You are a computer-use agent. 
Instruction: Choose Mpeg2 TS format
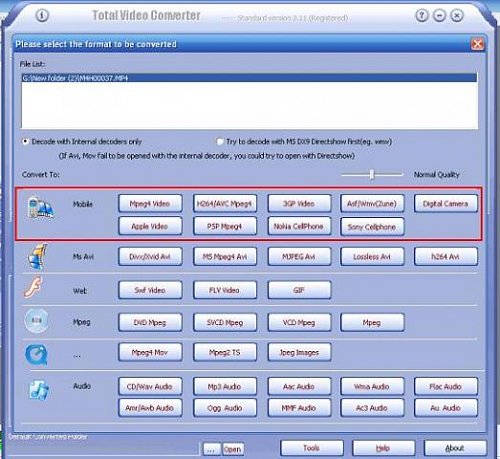[225, 352]
